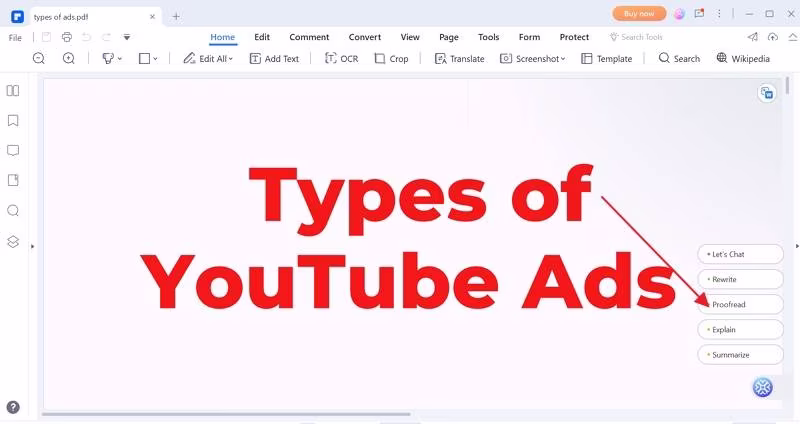Open the user account avatar

point(679,14)
